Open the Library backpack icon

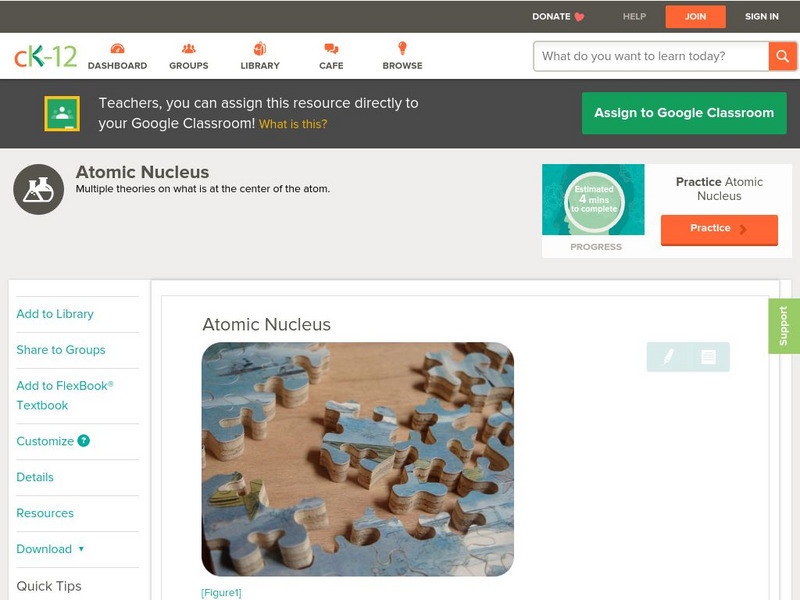coord(260,48)
